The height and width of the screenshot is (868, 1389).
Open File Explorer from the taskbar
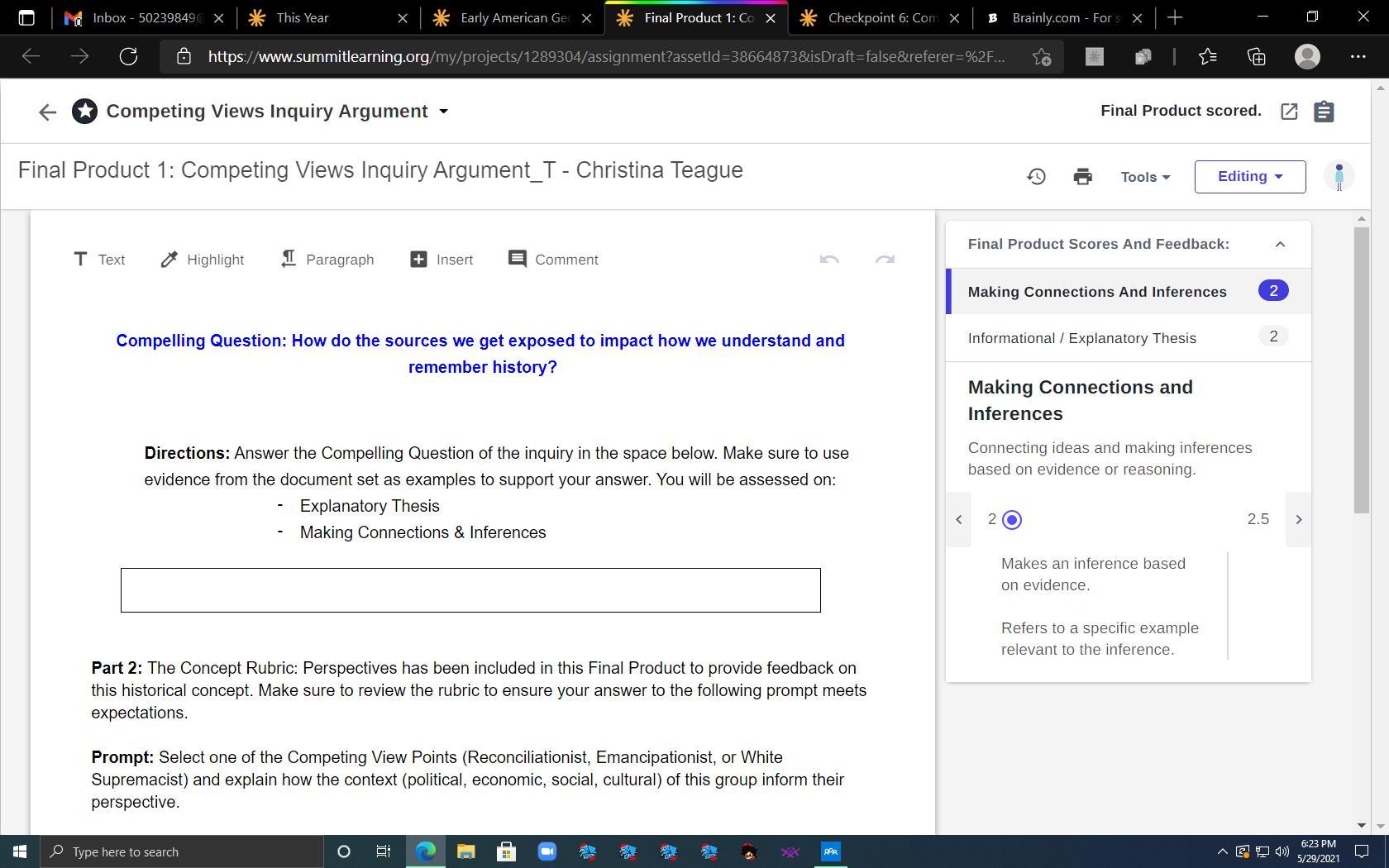(x=465, y=851)
